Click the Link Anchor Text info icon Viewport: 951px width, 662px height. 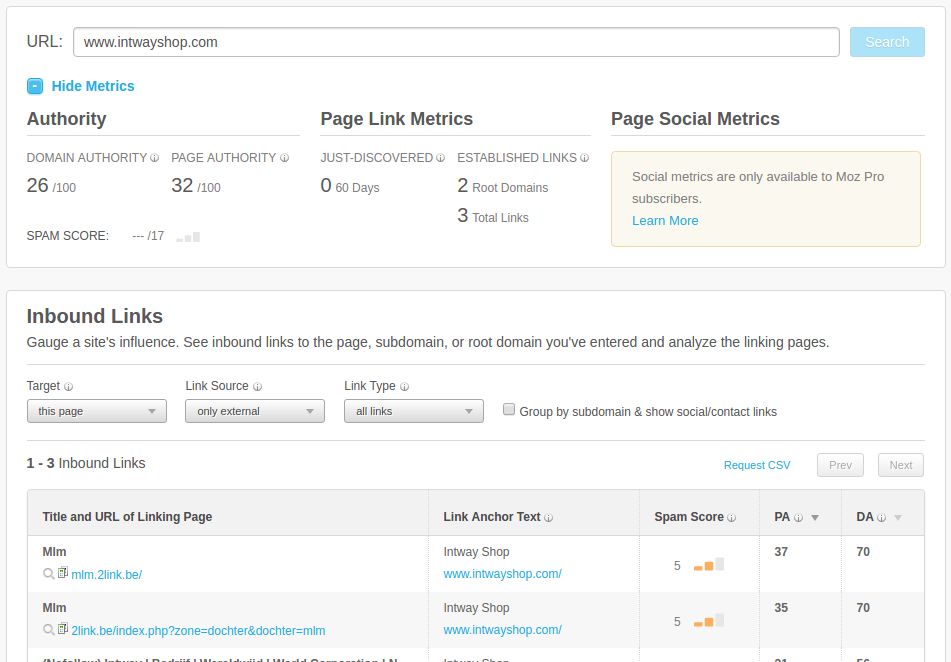549,518
